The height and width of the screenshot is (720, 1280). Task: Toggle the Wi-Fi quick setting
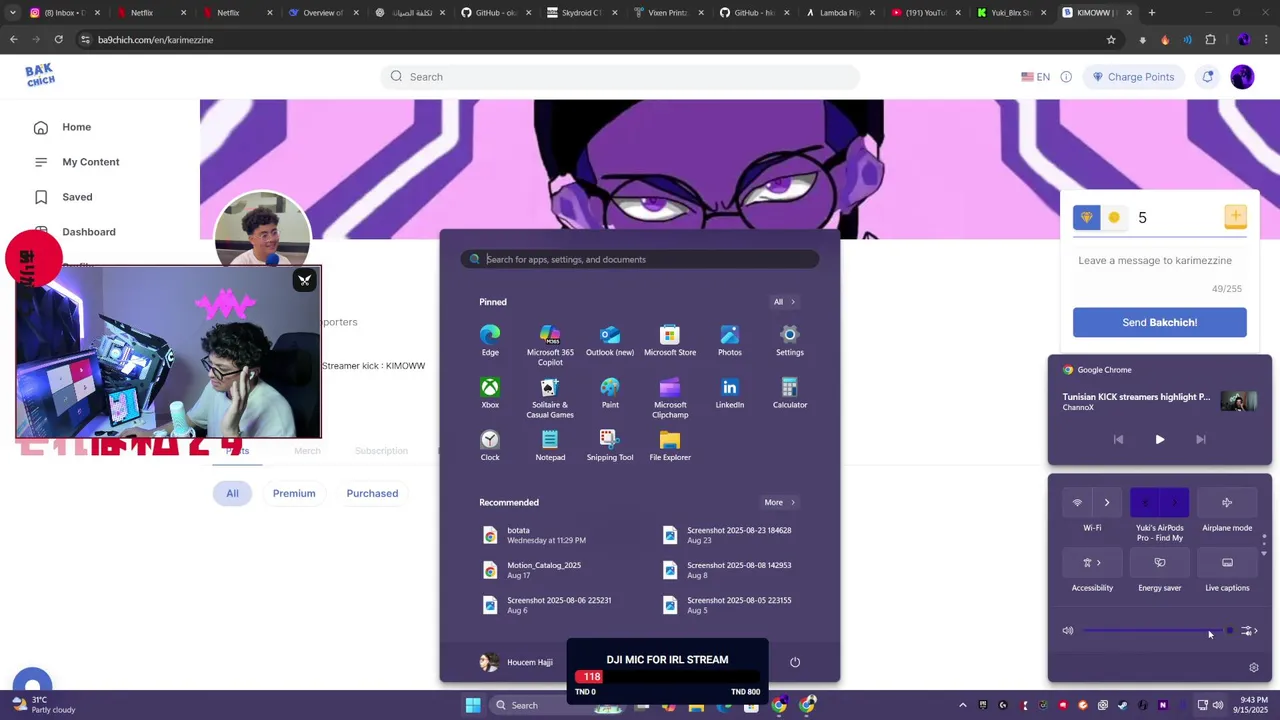tap(1077, 502)
